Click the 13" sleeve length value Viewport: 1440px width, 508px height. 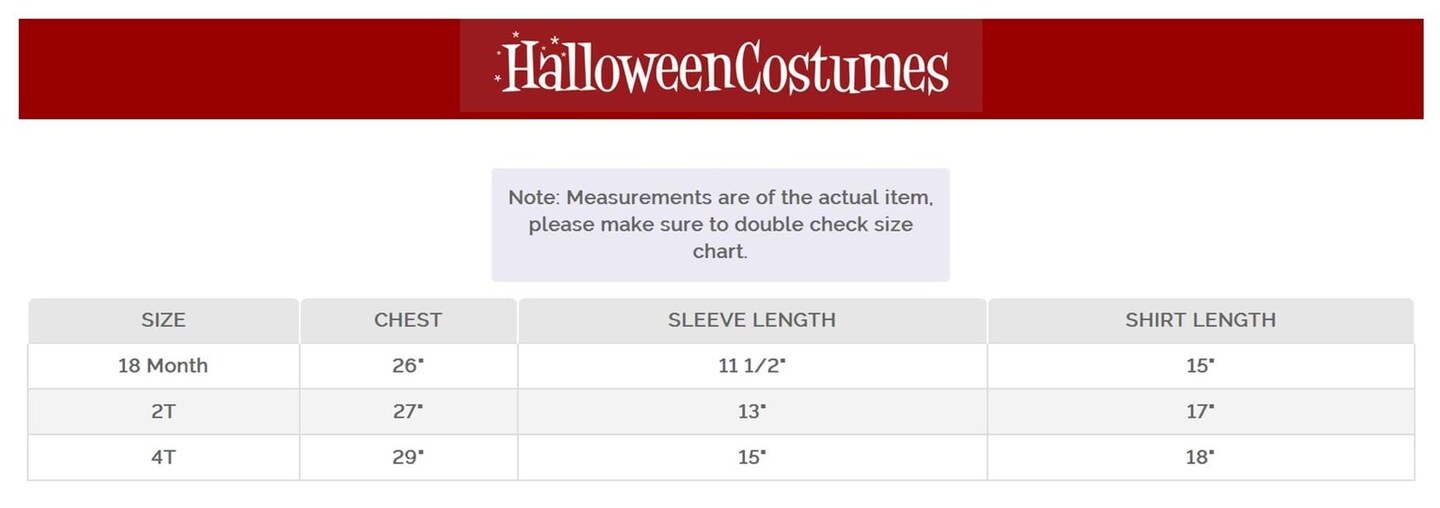point(752,411)
